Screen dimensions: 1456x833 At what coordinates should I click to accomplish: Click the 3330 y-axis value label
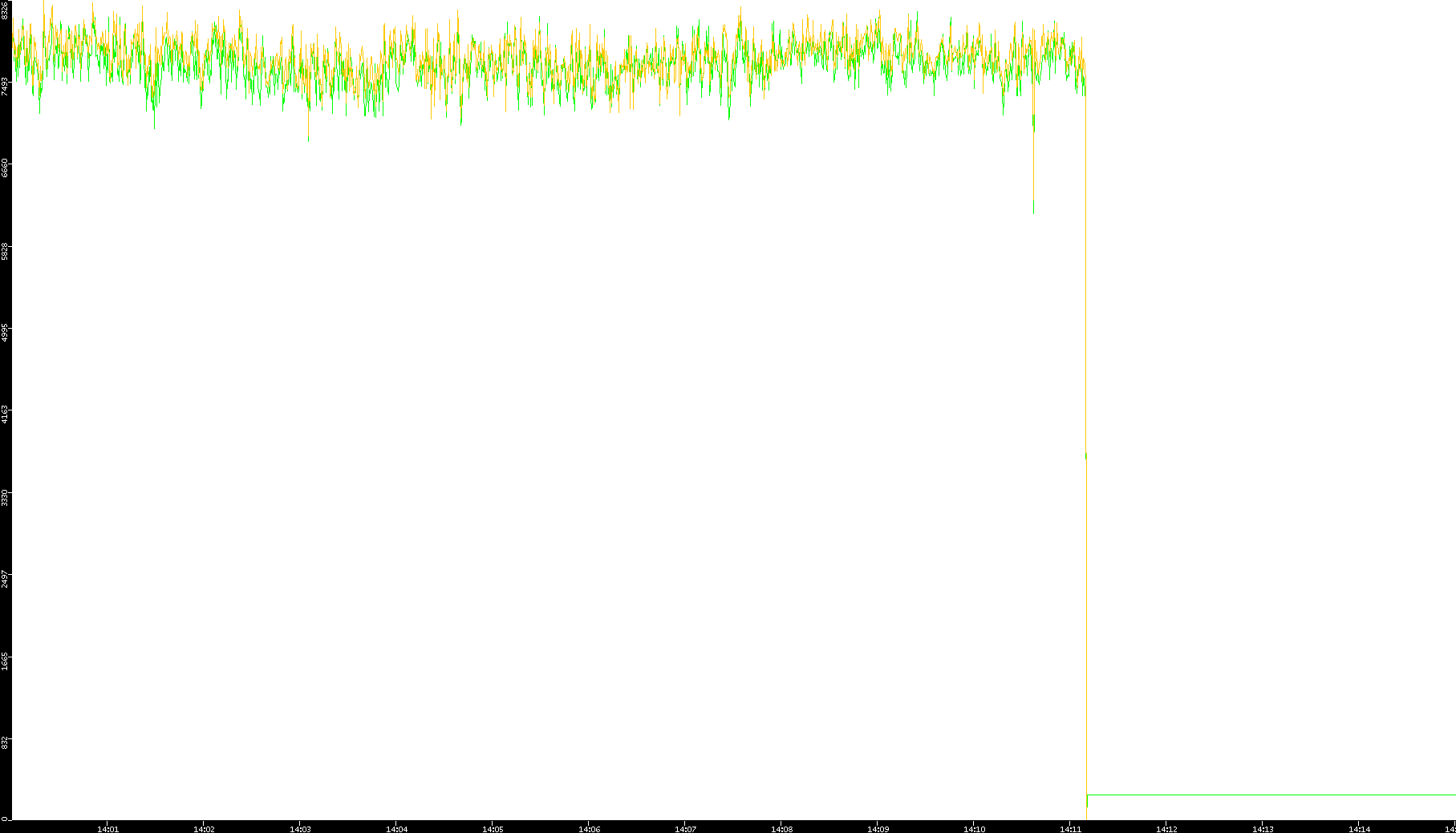[6, 497]
